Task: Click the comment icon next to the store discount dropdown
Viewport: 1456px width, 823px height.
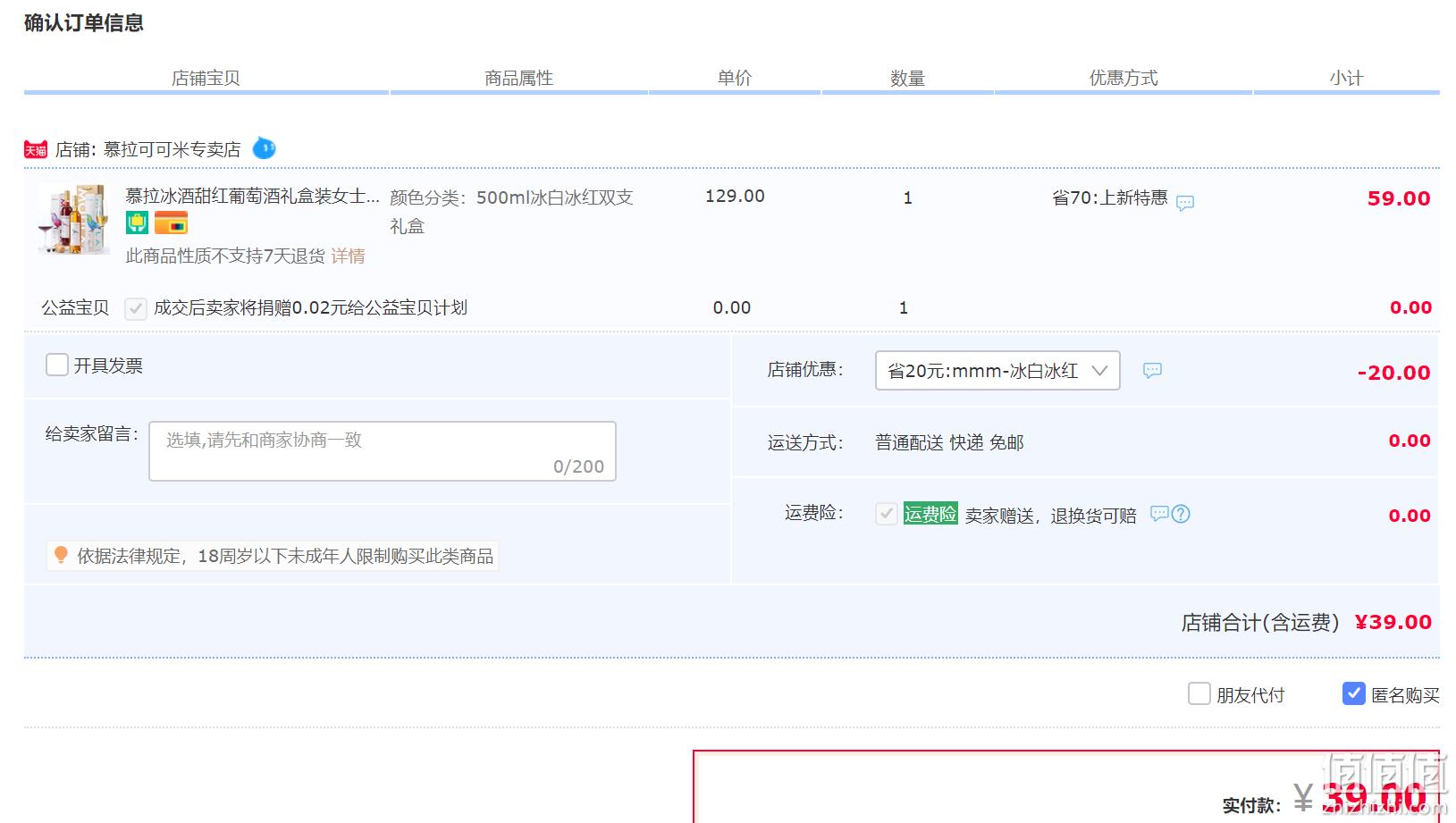Action: point(1153,370)
